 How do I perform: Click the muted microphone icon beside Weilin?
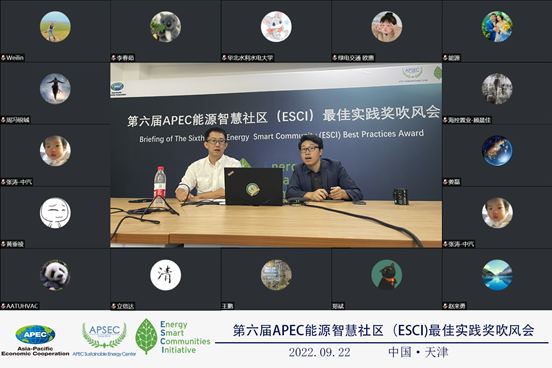click(x=3, y=58)
